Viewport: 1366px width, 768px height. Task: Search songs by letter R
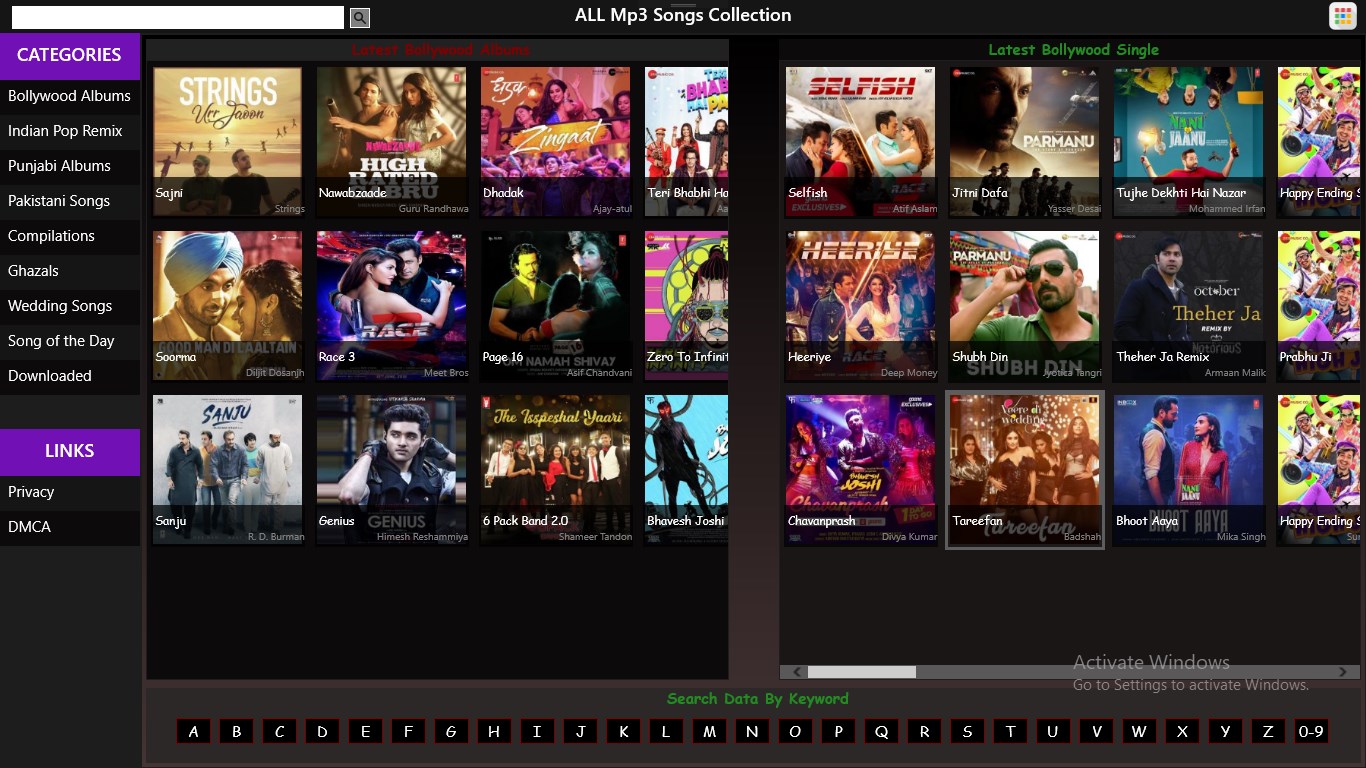click(924, 732)
